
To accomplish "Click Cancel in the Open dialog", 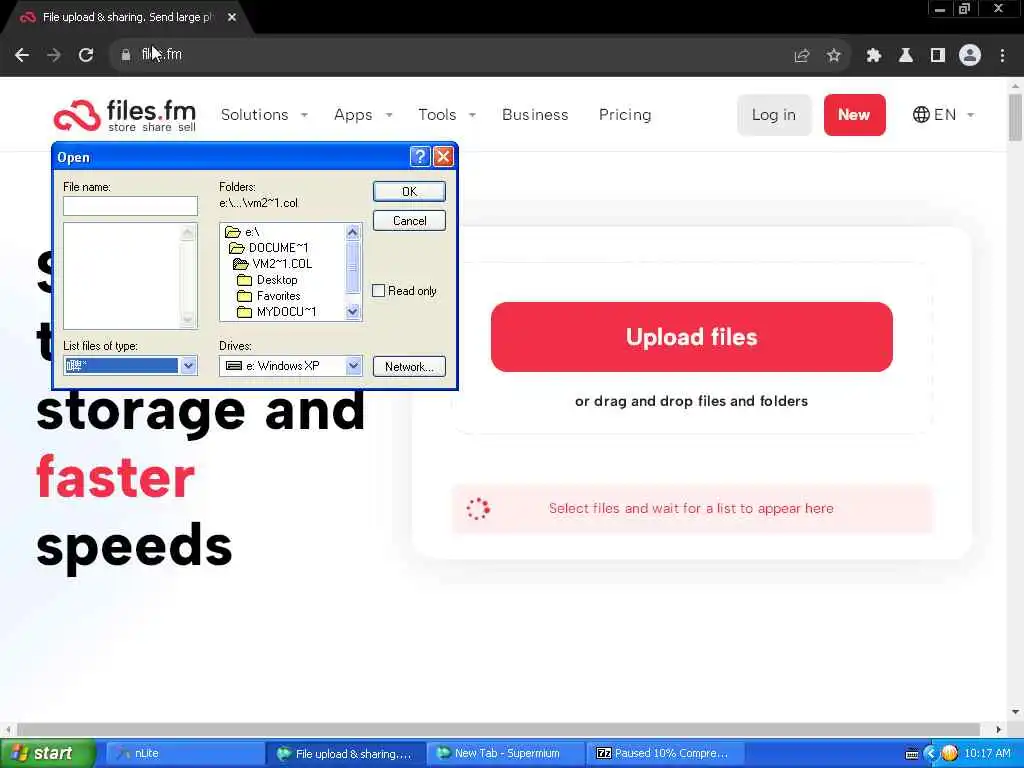I will [409, 221].
